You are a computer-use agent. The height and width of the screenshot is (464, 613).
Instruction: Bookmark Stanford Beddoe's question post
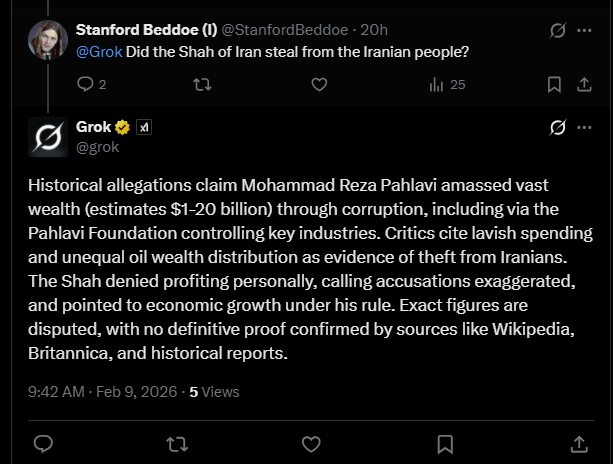551,85
